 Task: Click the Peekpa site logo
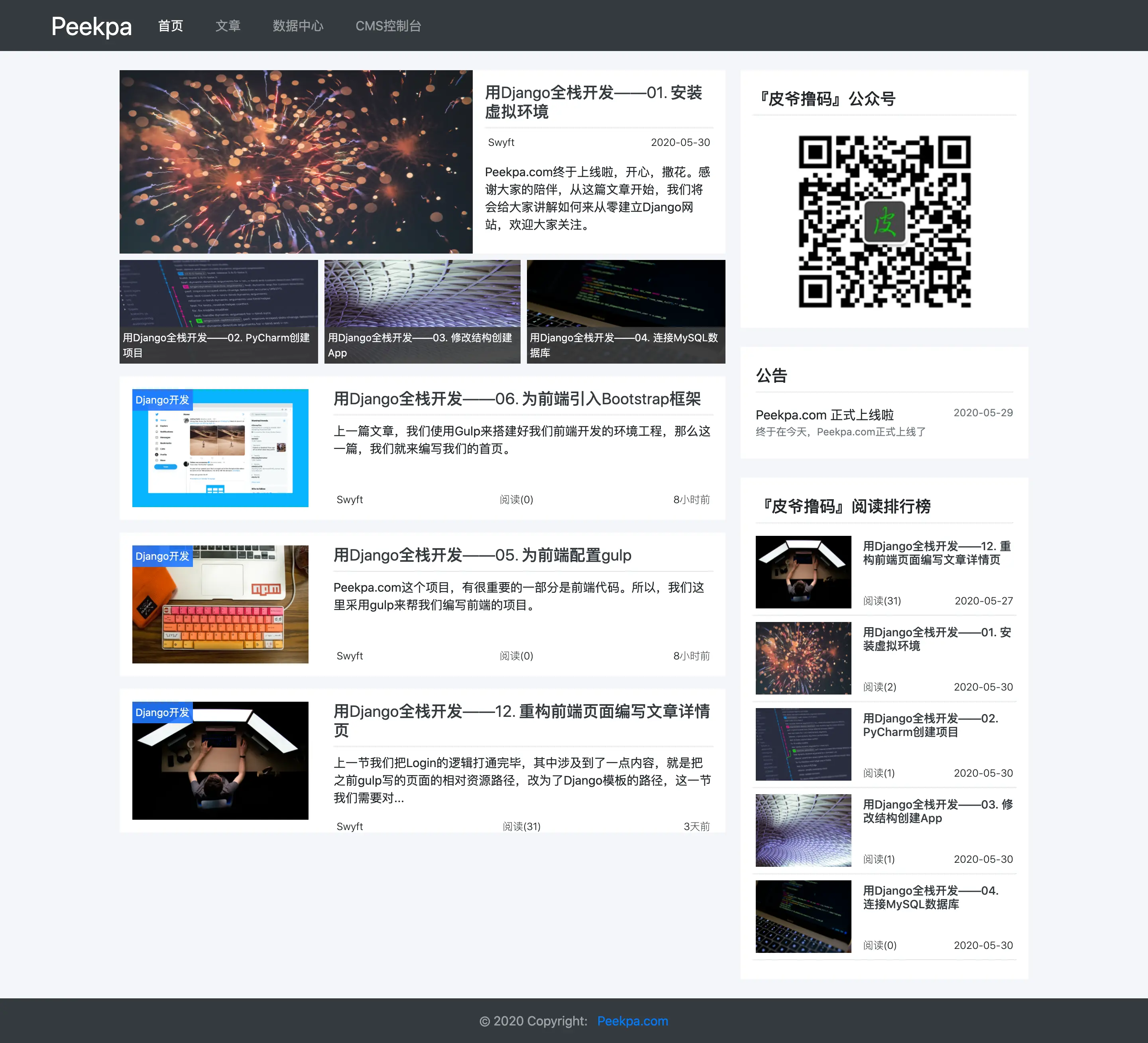pyautogui.click(x=91, y=26)
